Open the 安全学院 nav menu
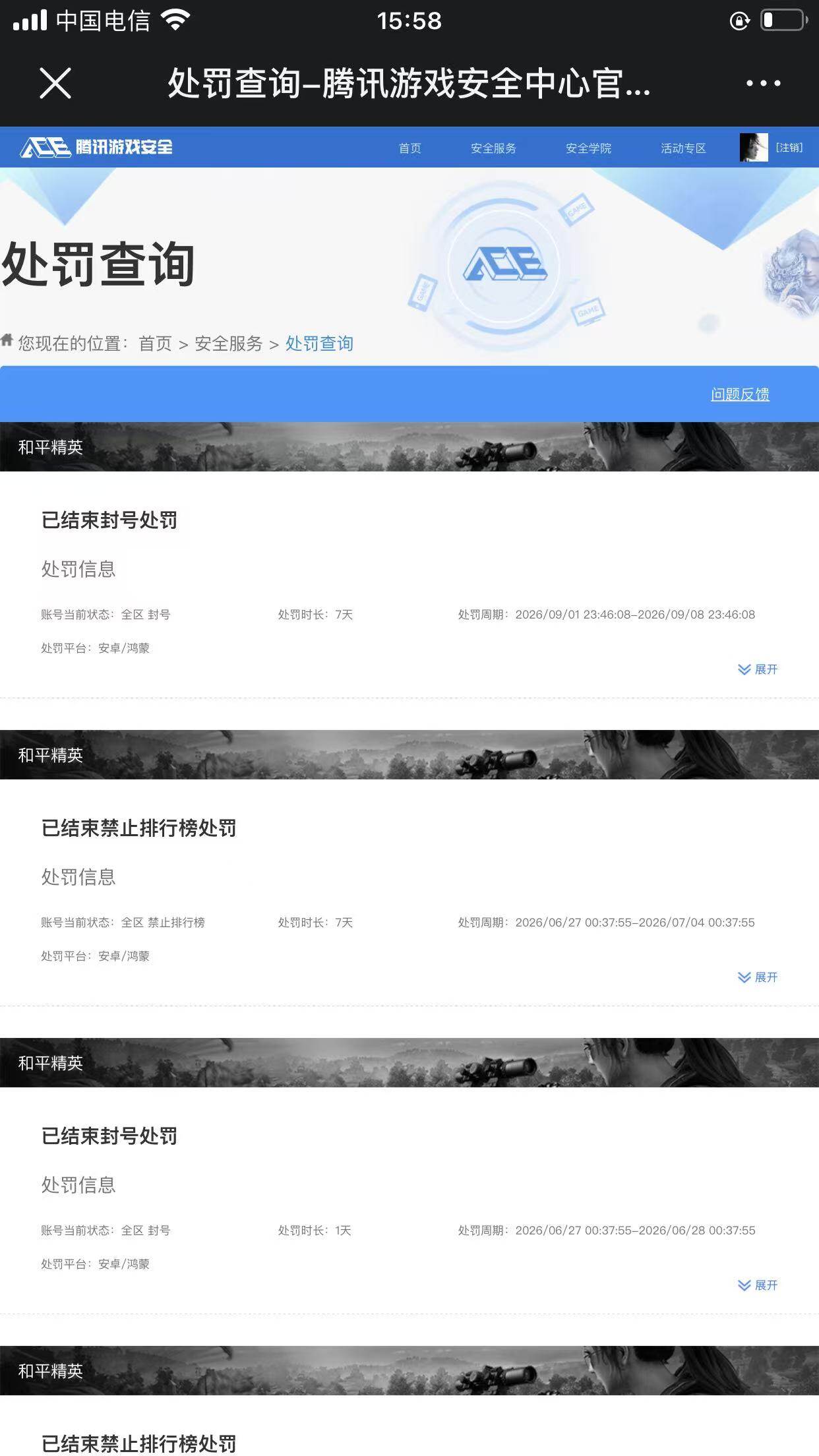The width and height of the screenshot is (819, 1456). point(588,148)
